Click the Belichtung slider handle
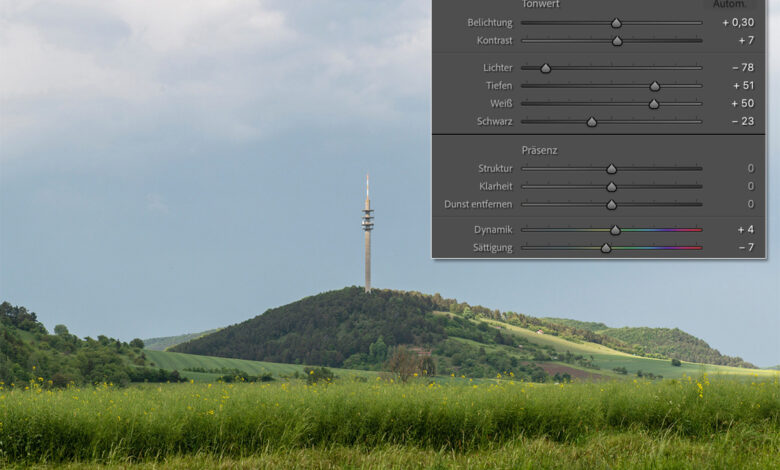Image resolution: width=780 pixels, height=470 pixels. [616, 23]
